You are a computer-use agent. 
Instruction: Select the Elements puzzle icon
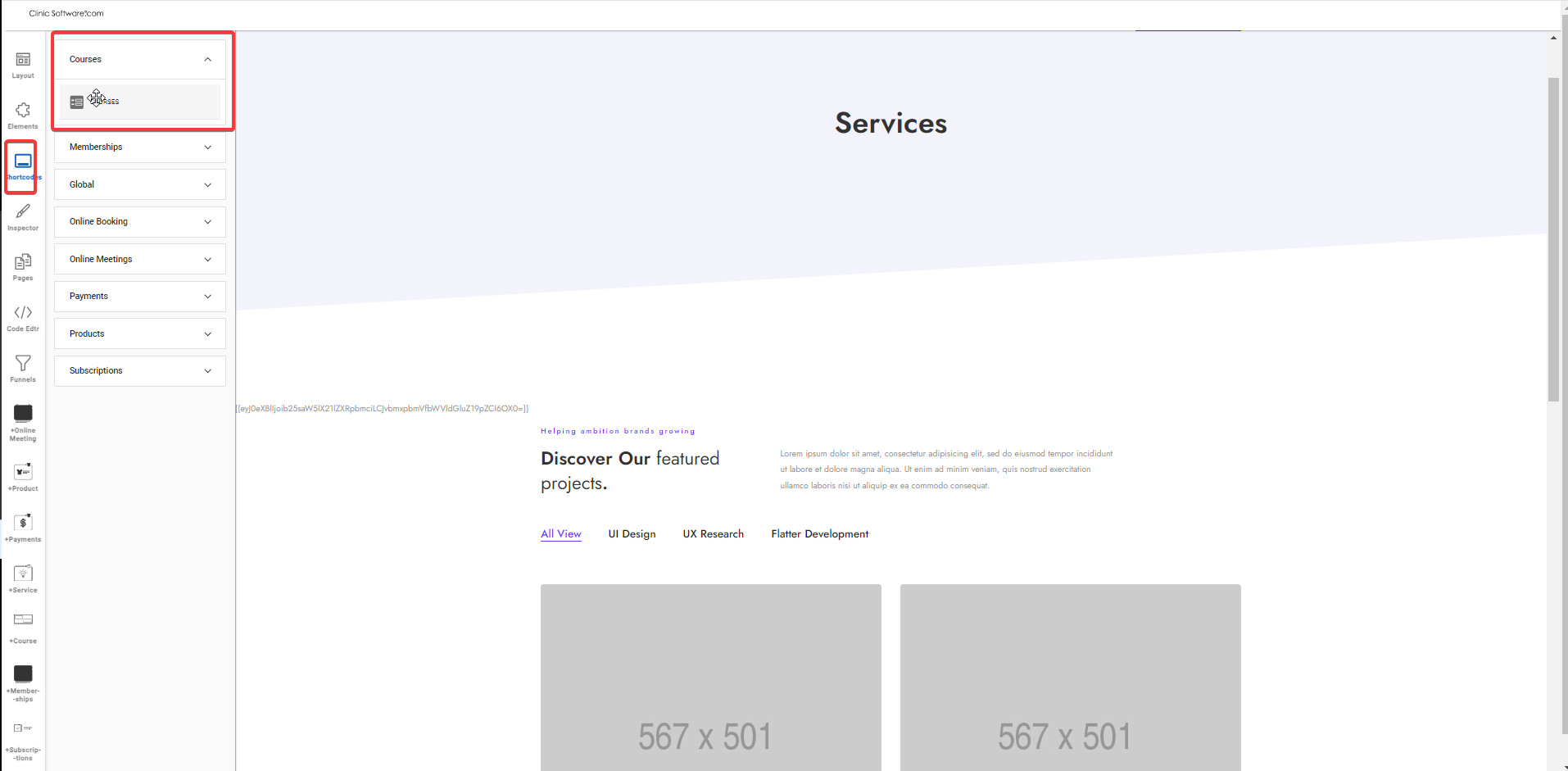[x=23, y=111]
